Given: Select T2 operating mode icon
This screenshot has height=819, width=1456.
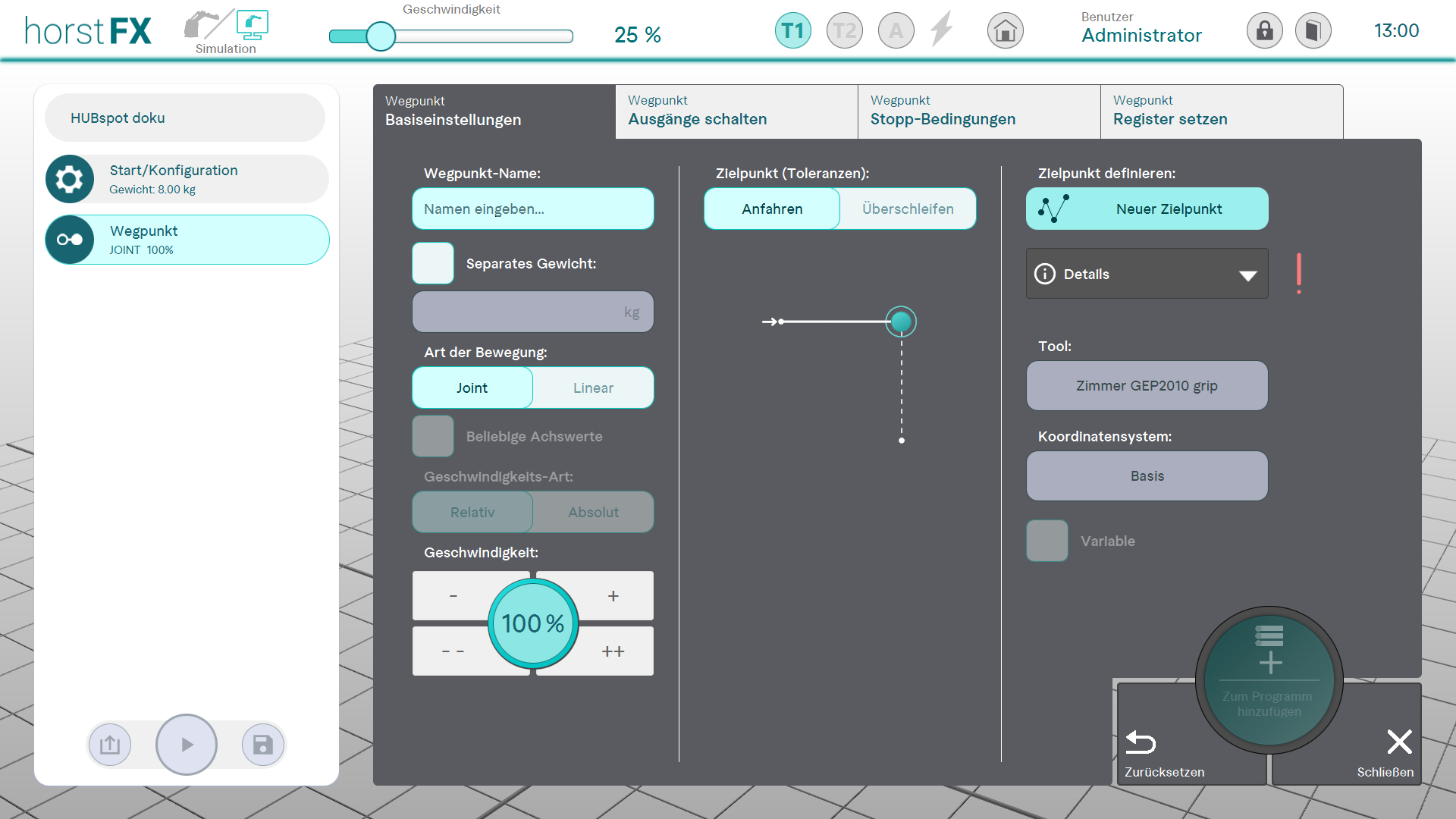Looking at the screenshot, I should coord(844,31).
